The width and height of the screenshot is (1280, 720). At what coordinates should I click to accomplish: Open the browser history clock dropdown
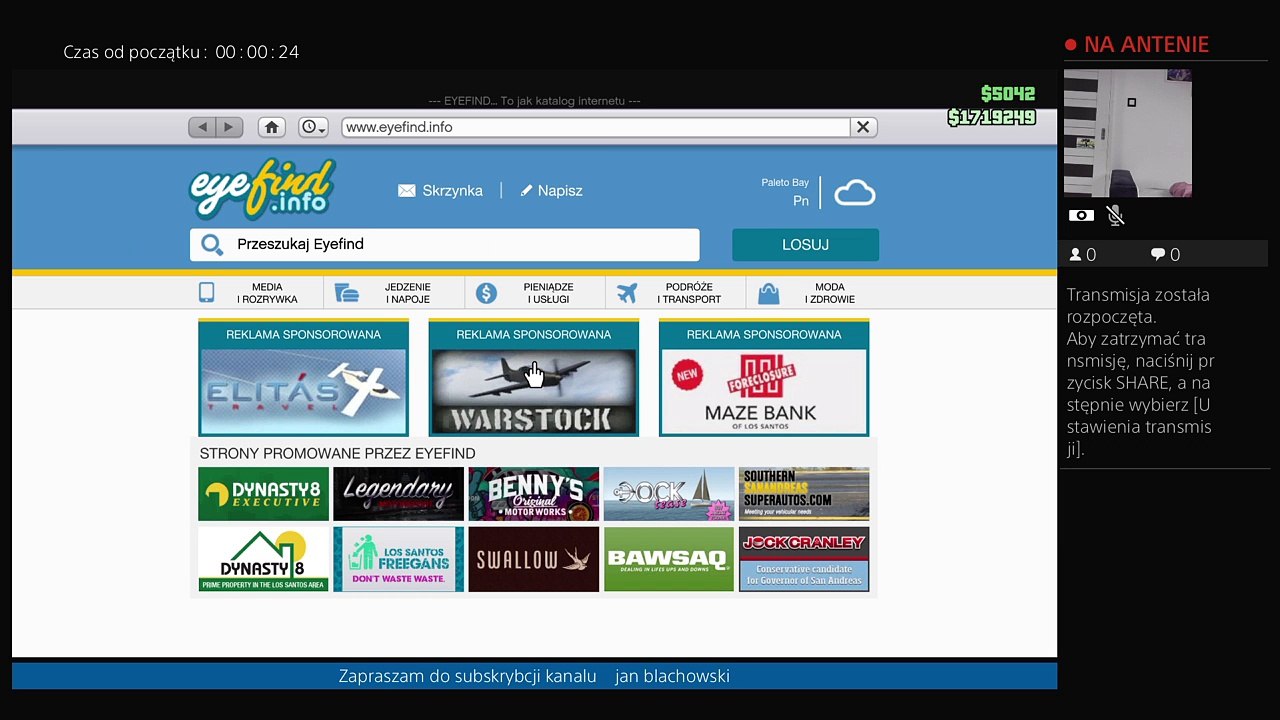click(x=313, y=127)
